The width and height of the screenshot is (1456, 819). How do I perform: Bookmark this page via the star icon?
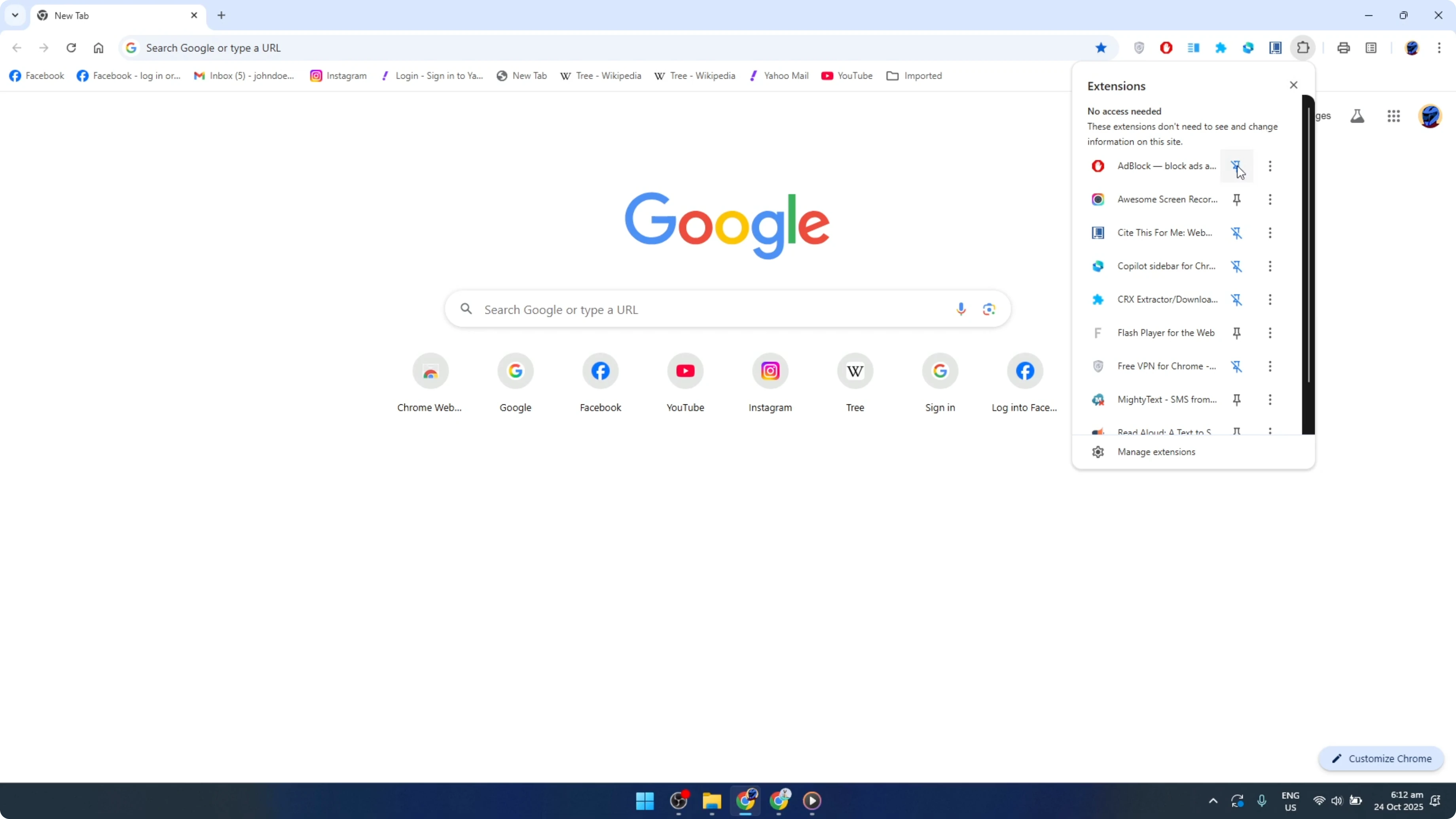click(1101, 47)
